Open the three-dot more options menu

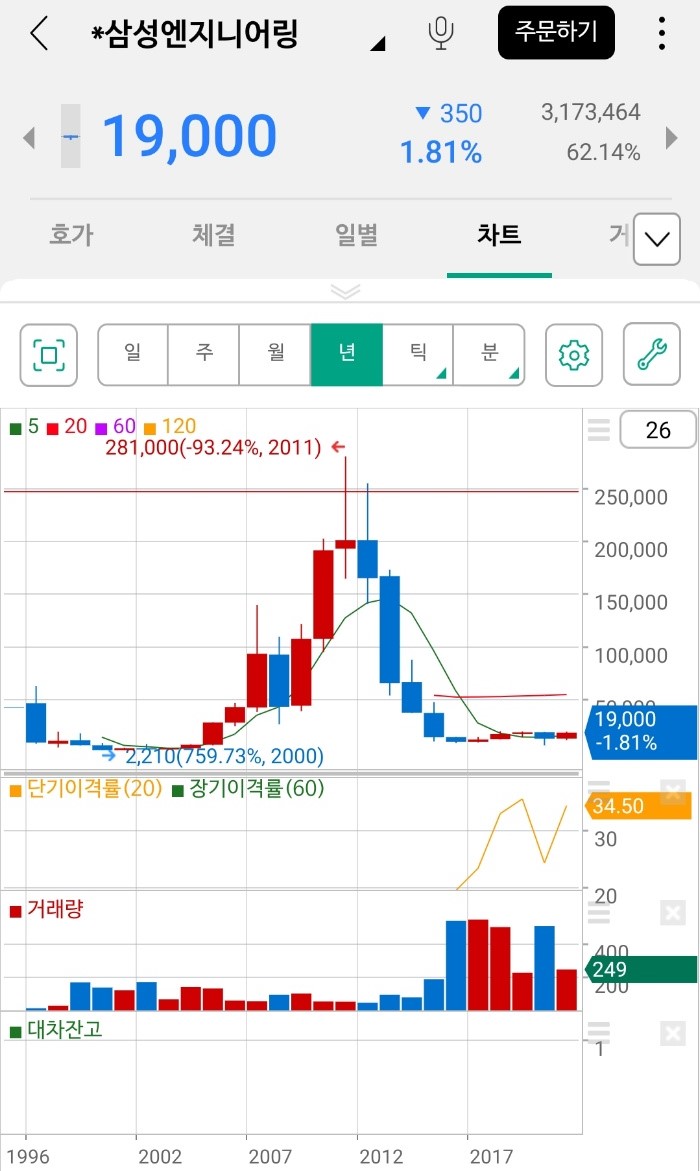[662, 34]
